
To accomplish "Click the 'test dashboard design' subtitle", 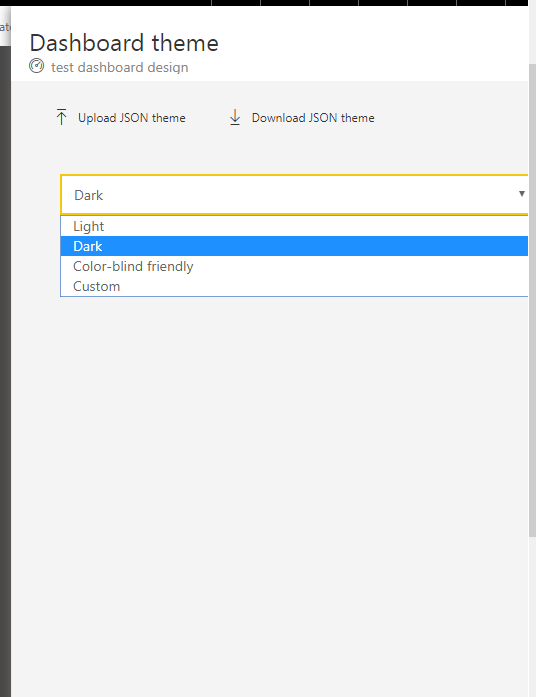I will click(x=120, y=67).
